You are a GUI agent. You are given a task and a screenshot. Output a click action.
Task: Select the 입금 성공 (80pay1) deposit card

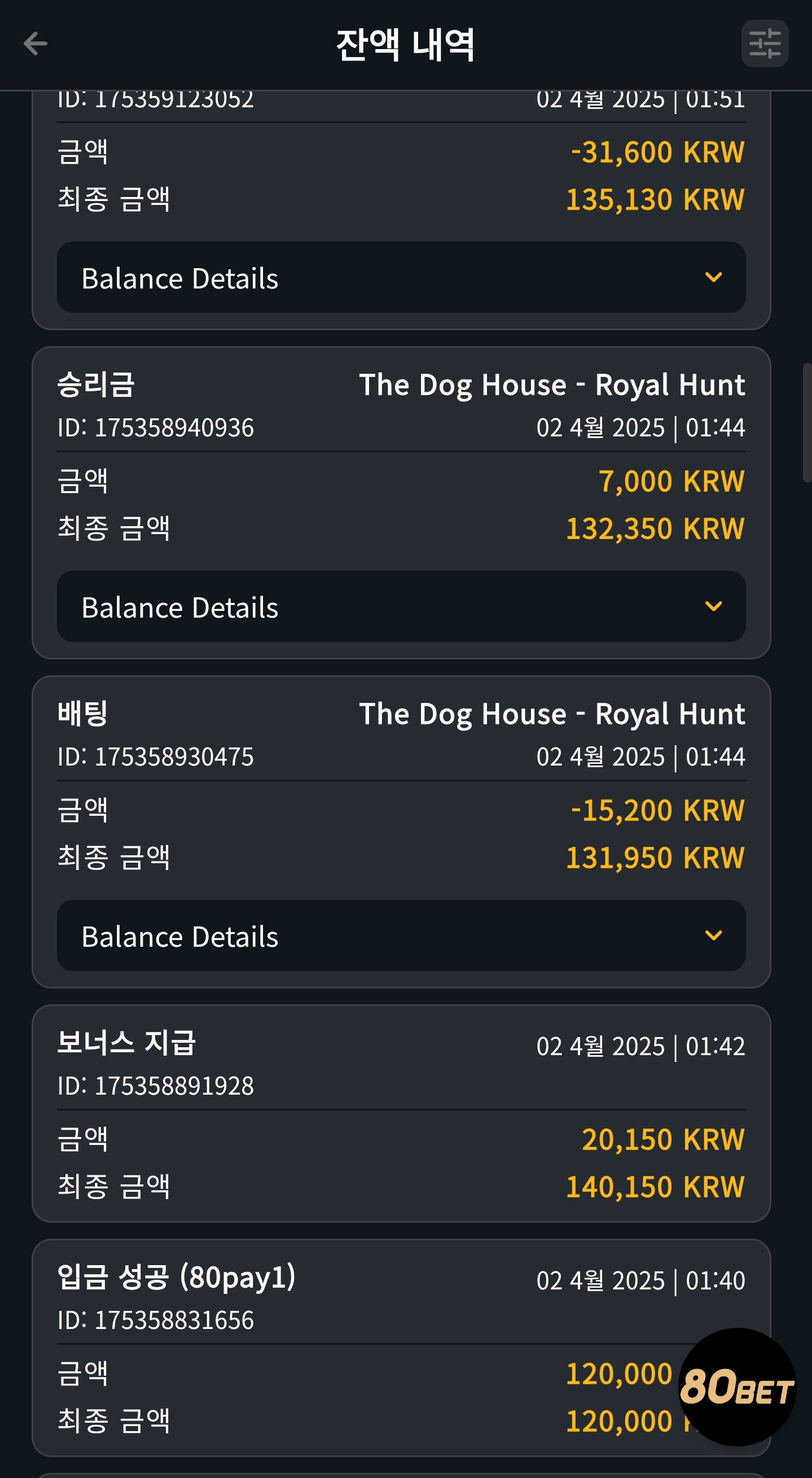pyautogui.click(x=401, y=1348)
